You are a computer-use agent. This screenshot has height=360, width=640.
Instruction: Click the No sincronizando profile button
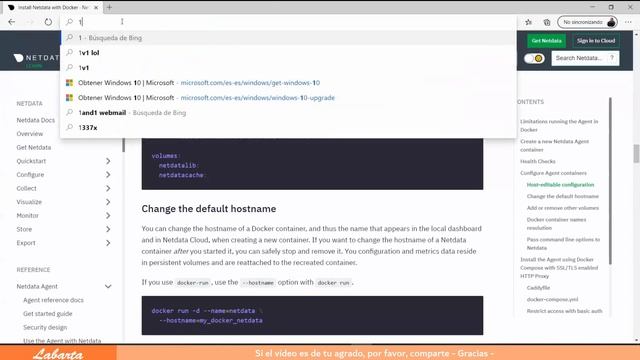[x=587, y=22]
